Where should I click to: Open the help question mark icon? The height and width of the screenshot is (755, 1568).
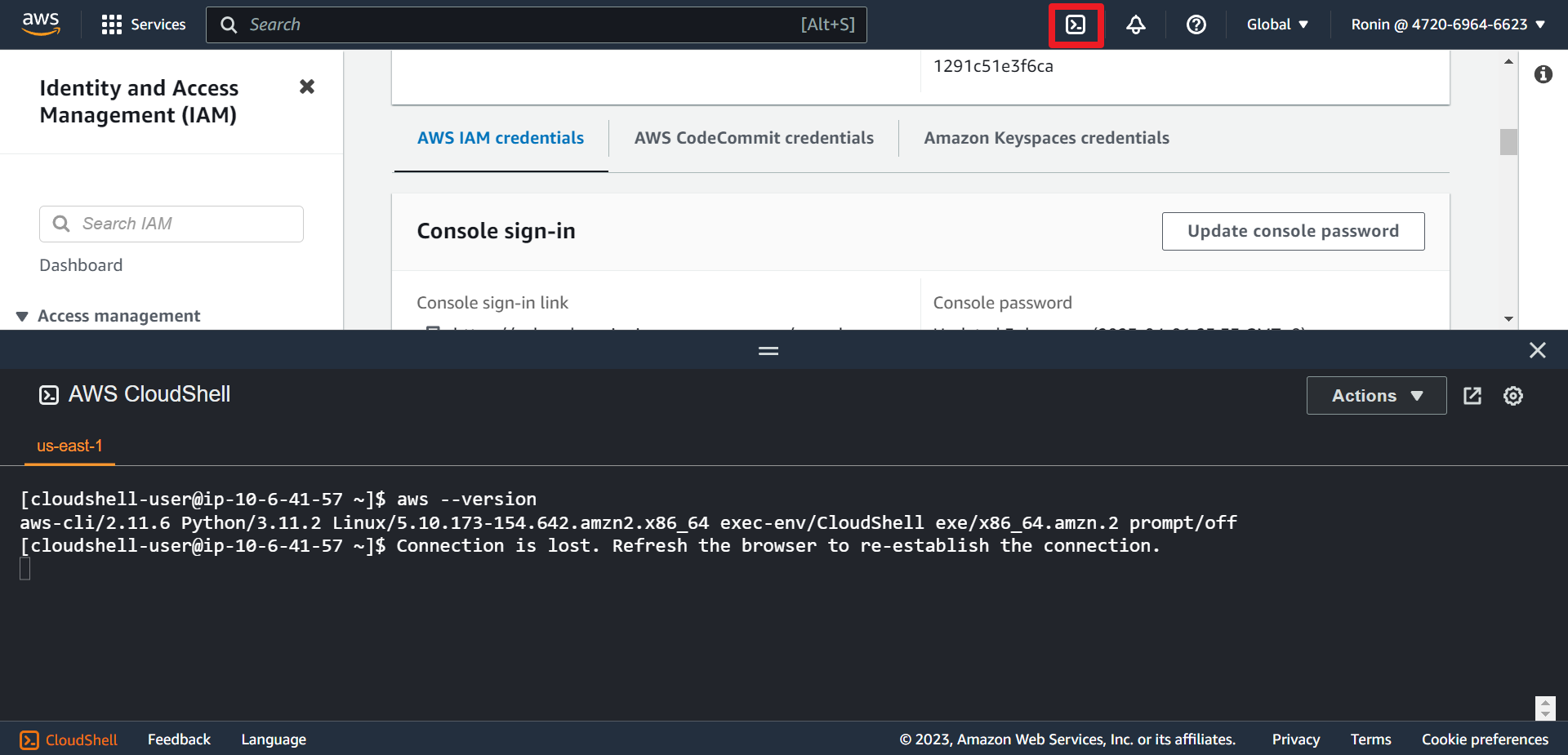(x=1196, y=25)
